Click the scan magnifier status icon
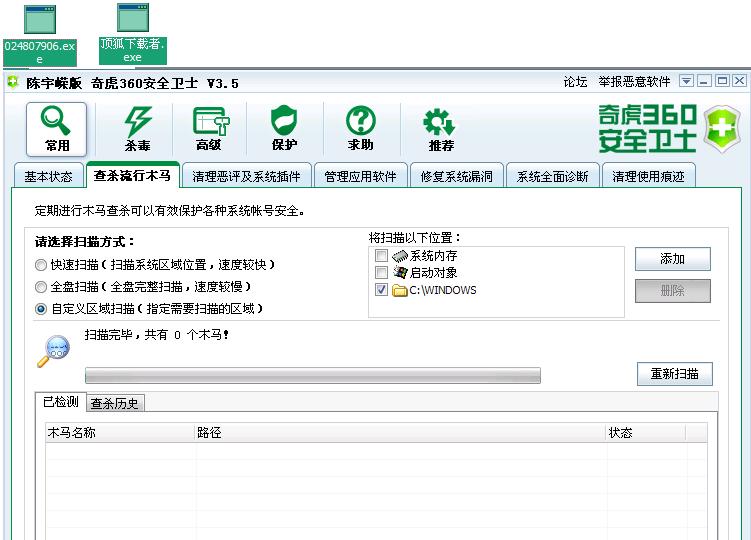 53,351
